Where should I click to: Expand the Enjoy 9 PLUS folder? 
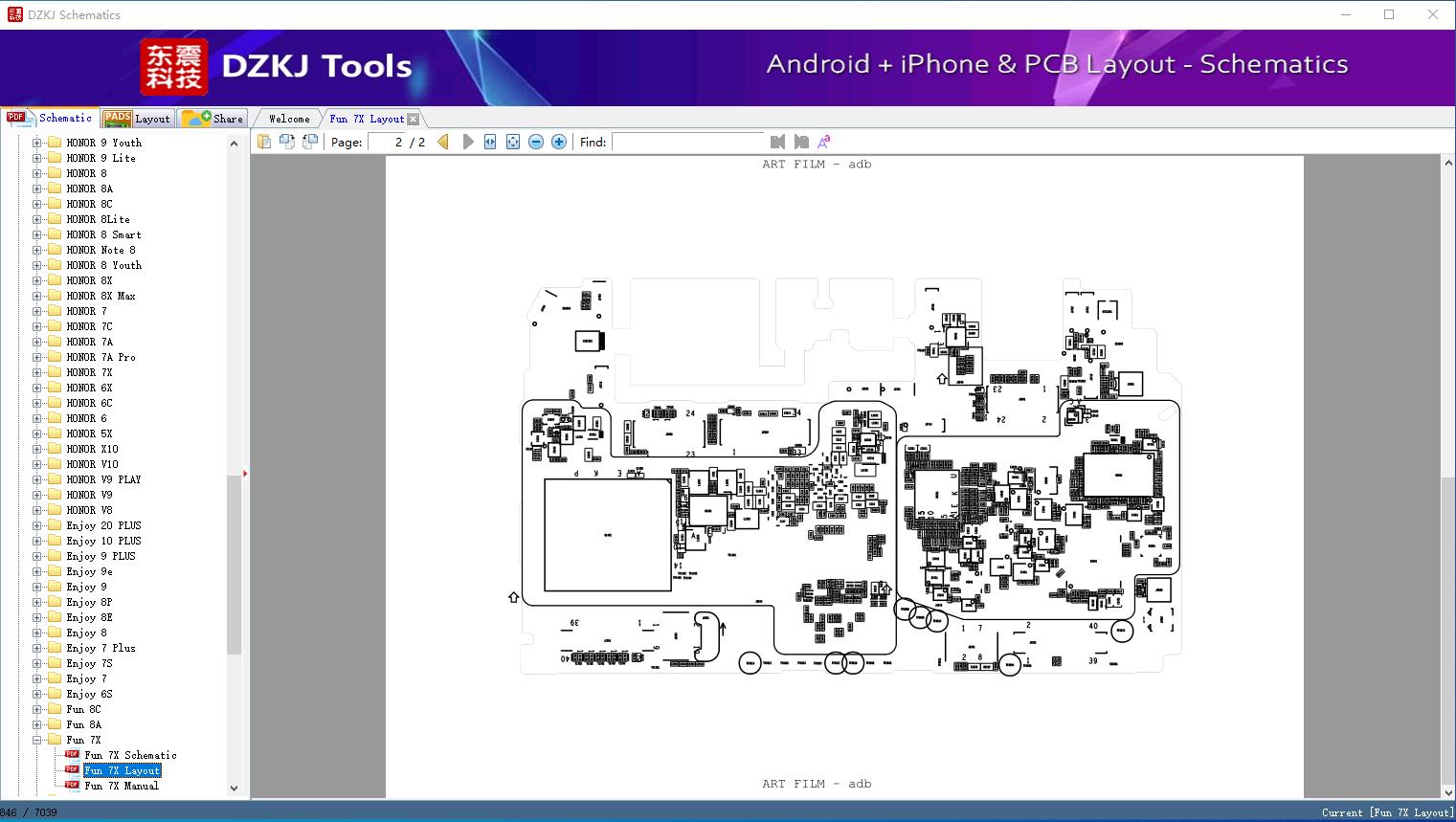(x=36, y=556)
